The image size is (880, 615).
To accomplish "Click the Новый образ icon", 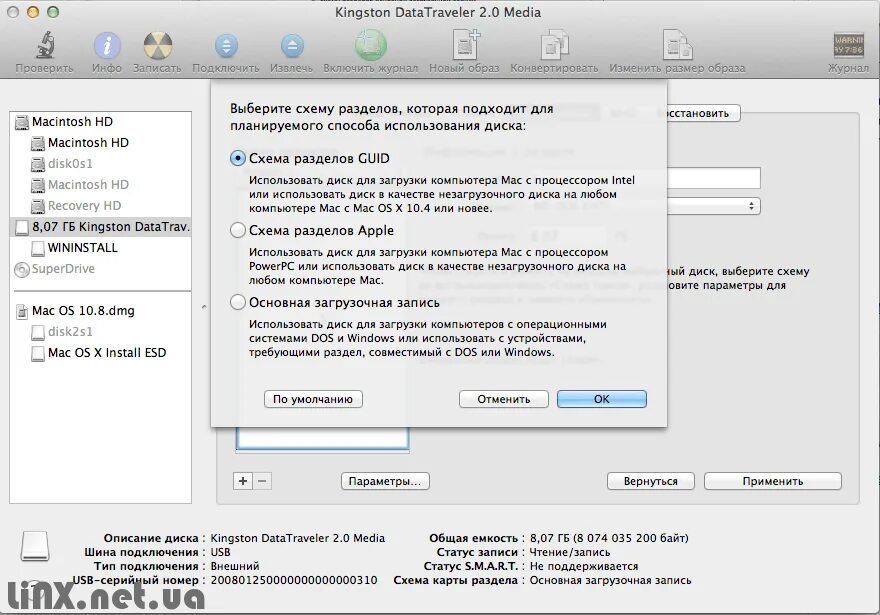I will pyautogui.click(x=466, y=45).
